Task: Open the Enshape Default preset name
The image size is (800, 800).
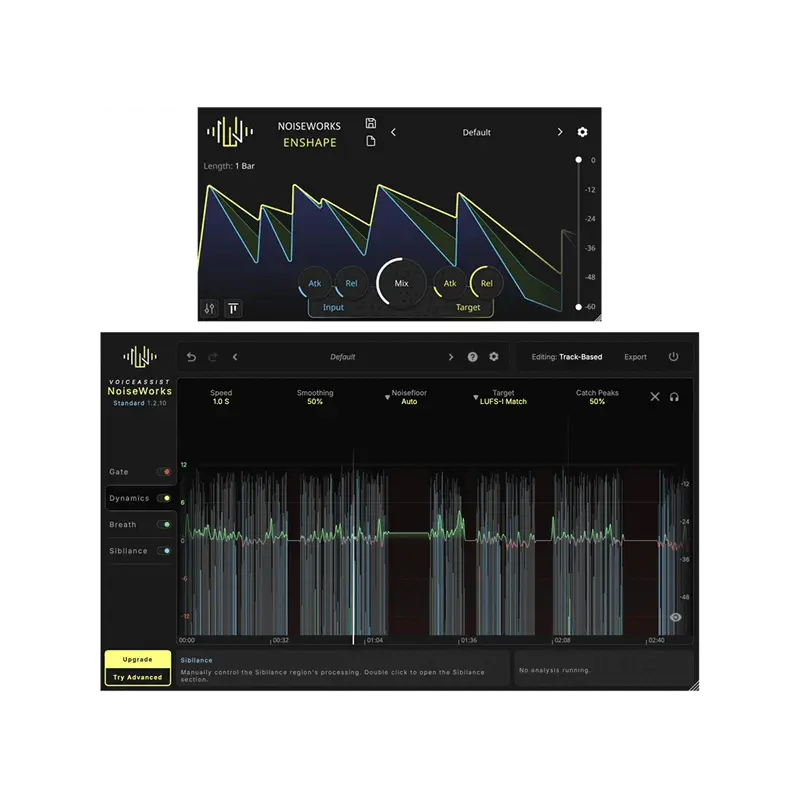Action: pos(476,133)
